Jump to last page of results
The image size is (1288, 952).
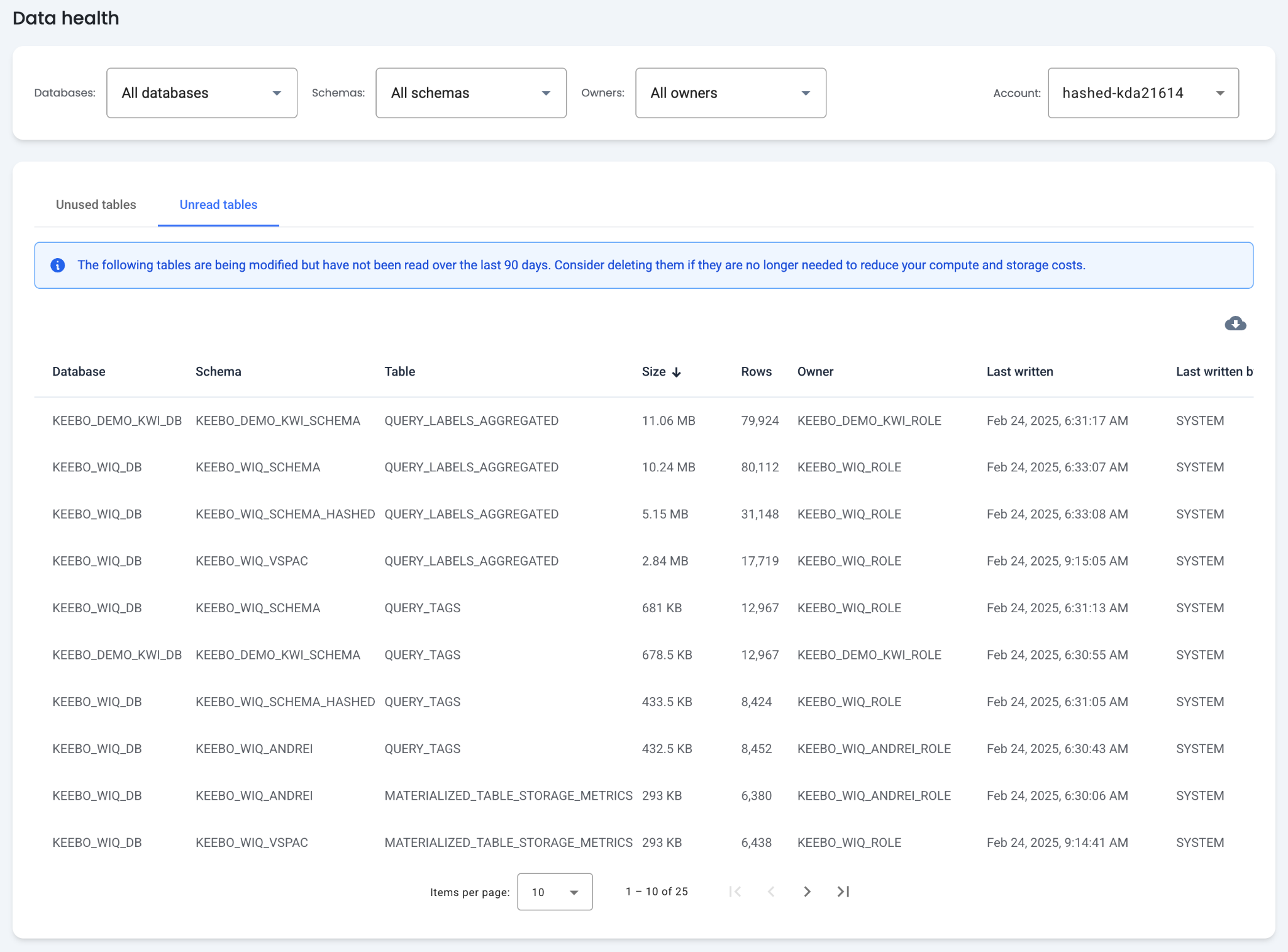point(843,892)
